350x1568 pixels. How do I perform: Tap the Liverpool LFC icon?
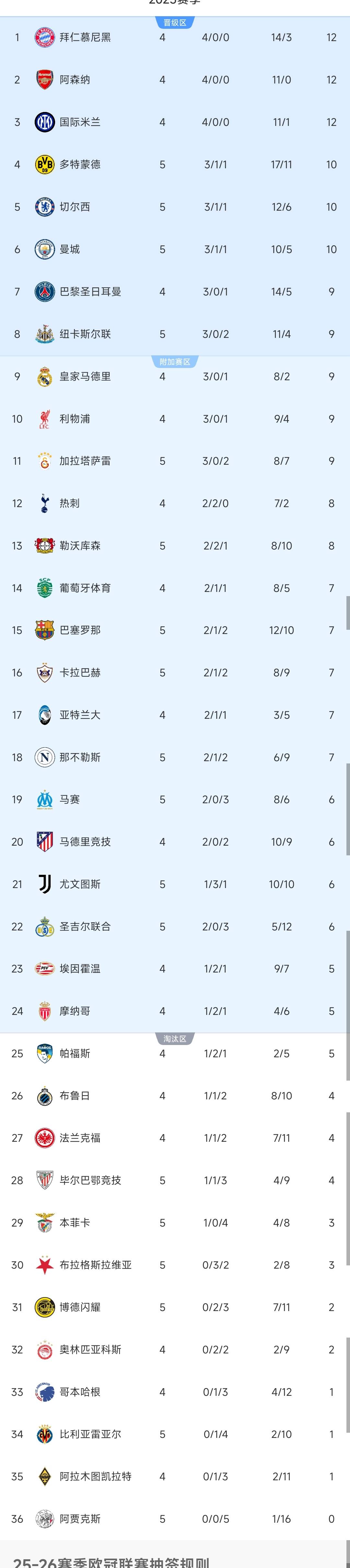44,419
